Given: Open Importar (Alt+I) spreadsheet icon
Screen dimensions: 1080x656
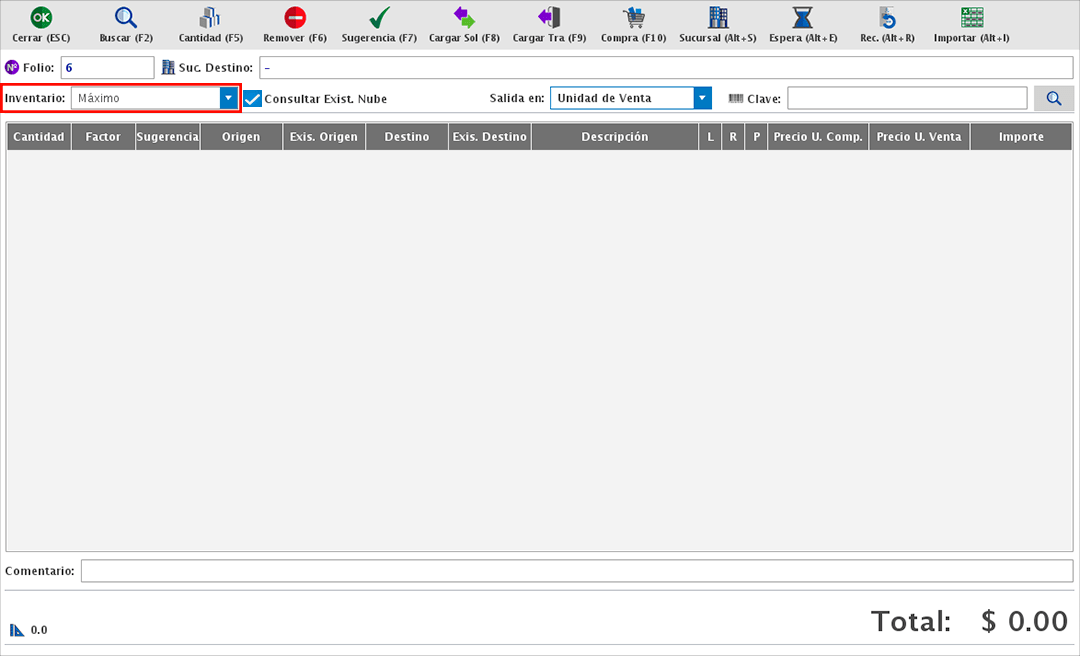Looking at the screenshot, I should (971, 18).
